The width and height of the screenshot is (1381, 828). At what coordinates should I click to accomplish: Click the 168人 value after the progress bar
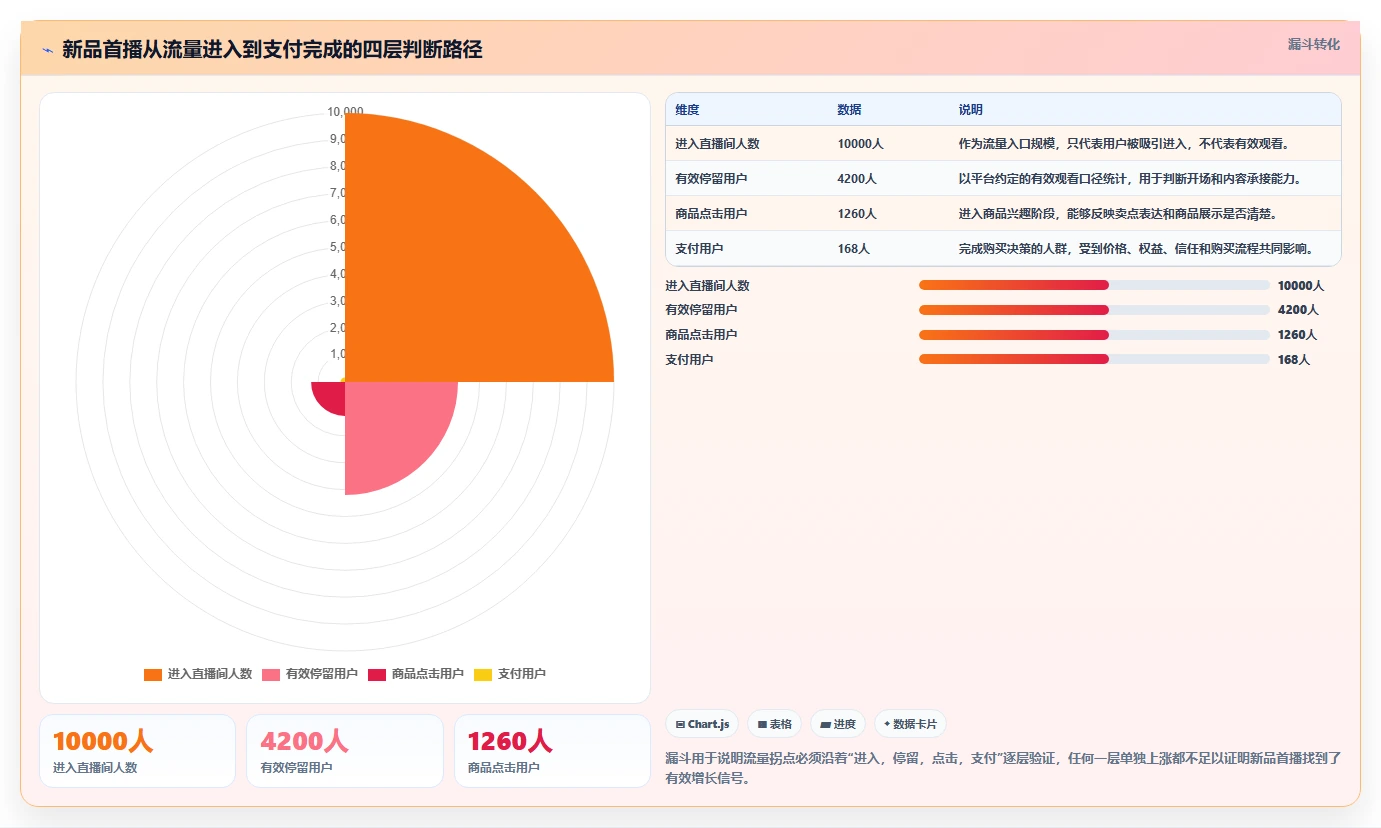(x=1294, y=359)
